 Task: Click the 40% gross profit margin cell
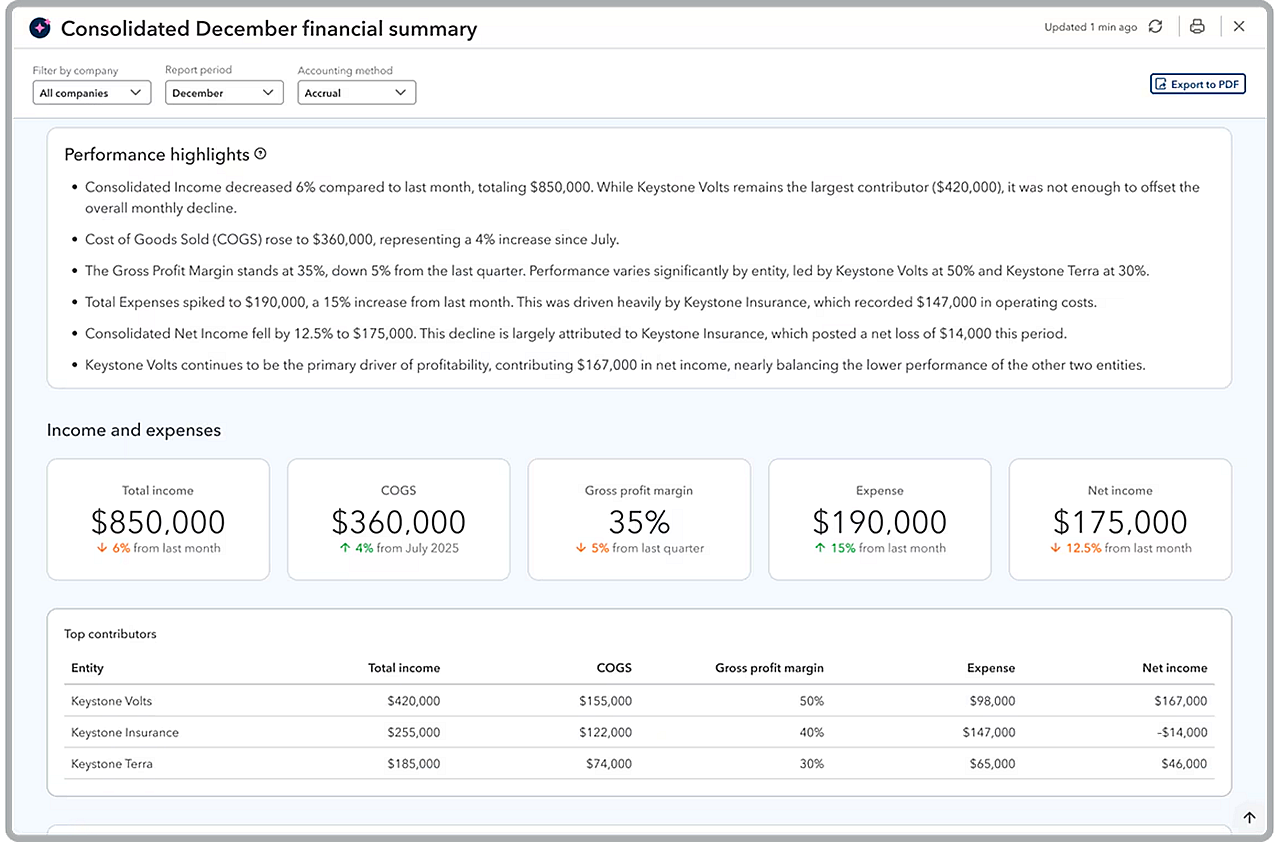pos(812,733)
